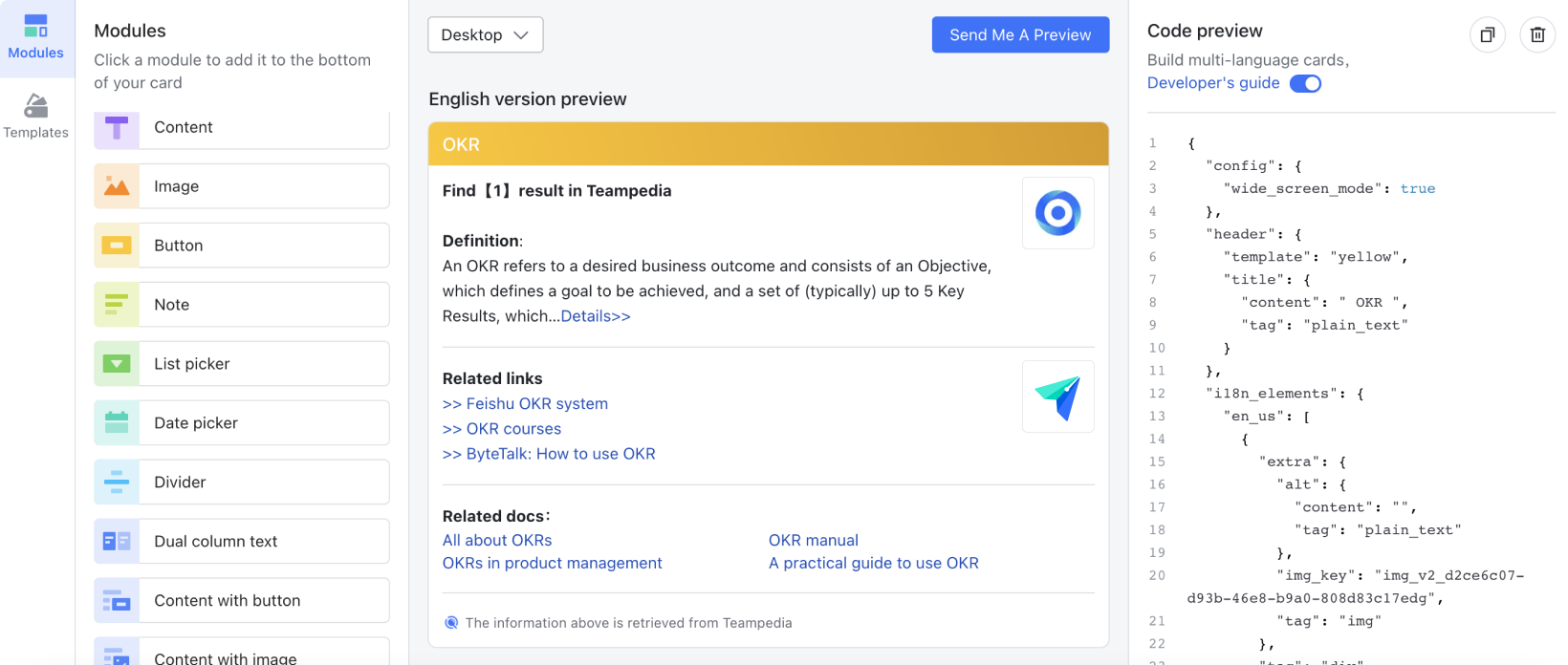Viewport: 1568px width, 665px height.
Task: Click the OKR manual doc link
Action: (813, 541)
